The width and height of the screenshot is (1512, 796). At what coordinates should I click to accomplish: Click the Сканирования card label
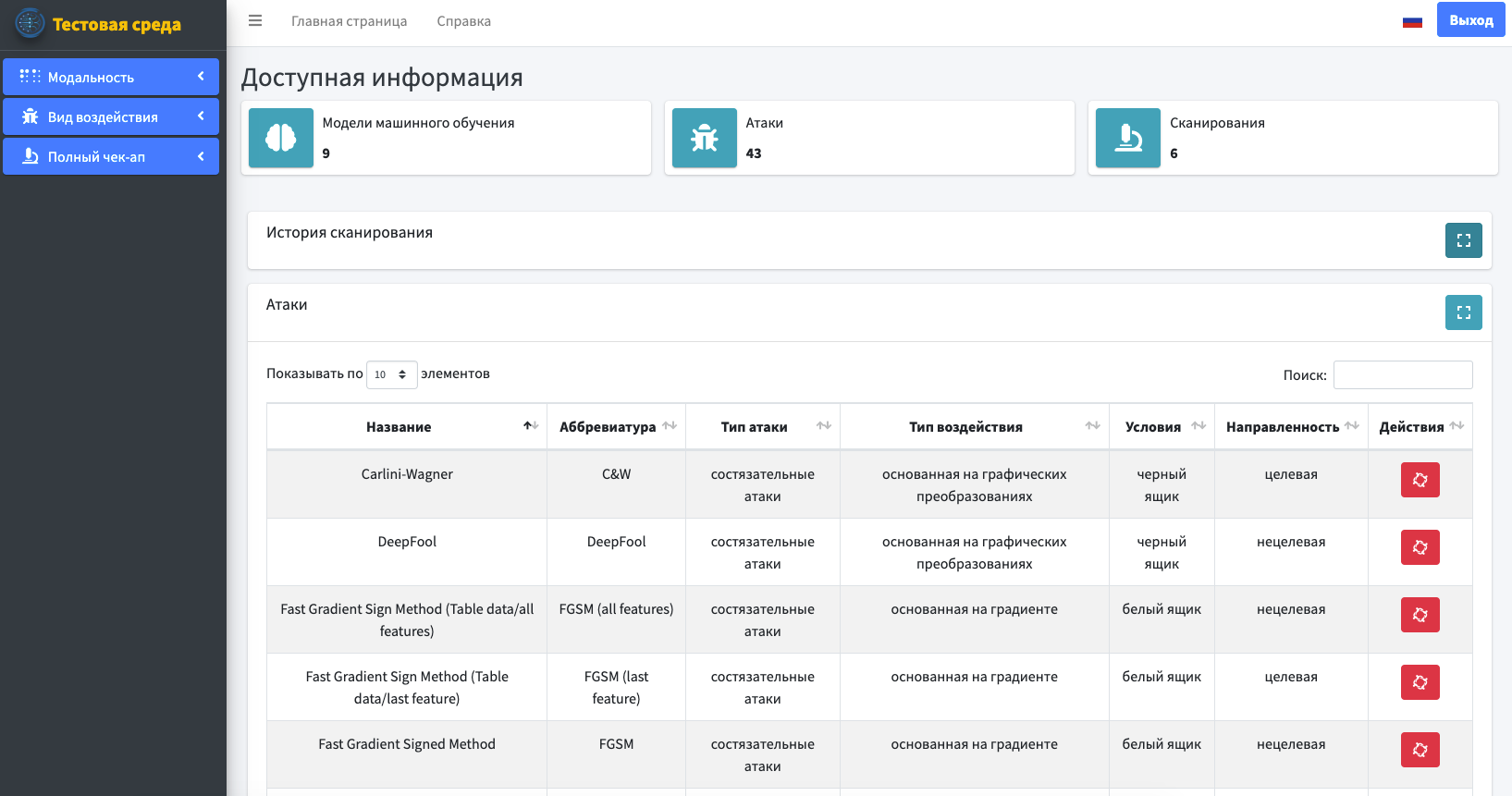[1217, 123]
